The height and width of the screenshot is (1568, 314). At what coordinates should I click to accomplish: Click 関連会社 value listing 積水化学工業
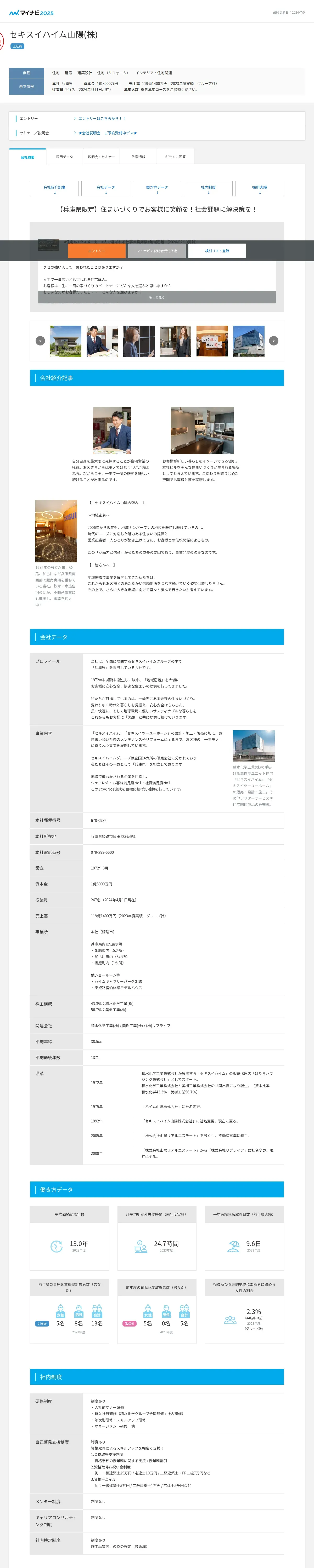pyautogui.click(x=131, y=1026)
